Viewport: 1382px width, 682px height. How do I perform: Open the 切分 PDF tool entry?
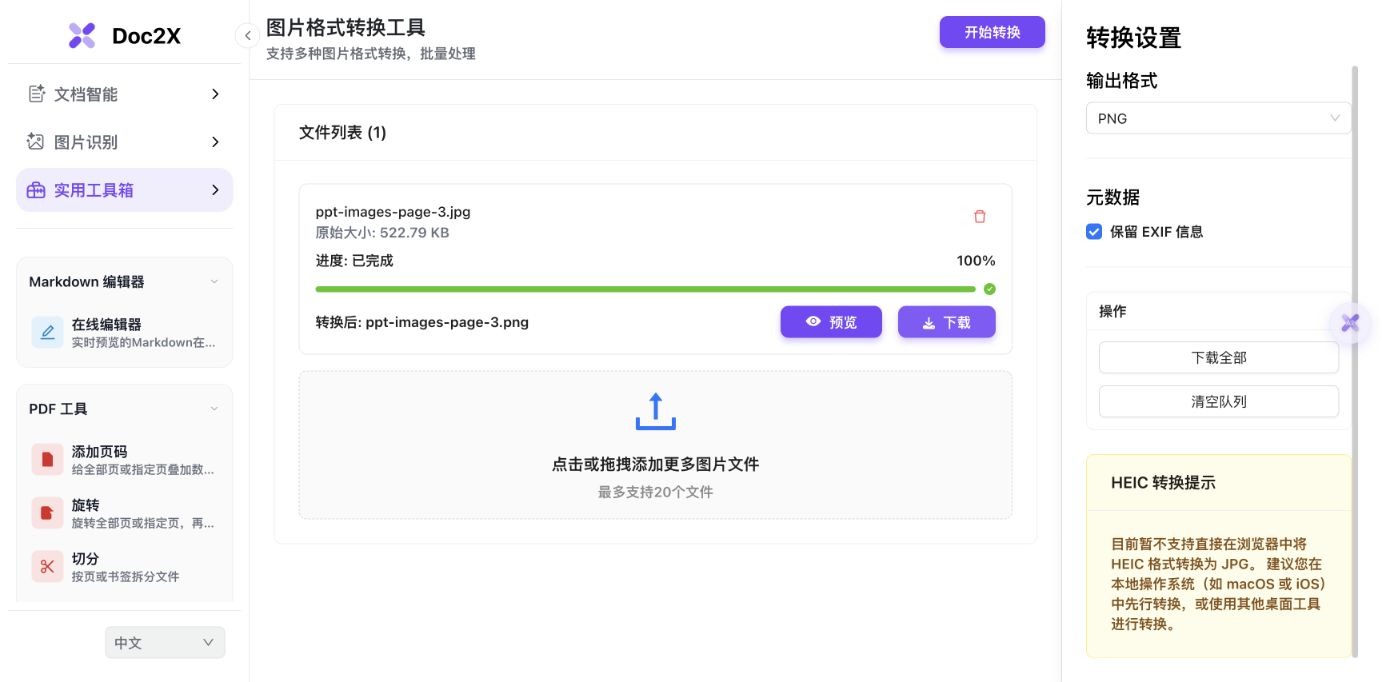[x=124, y=566]
